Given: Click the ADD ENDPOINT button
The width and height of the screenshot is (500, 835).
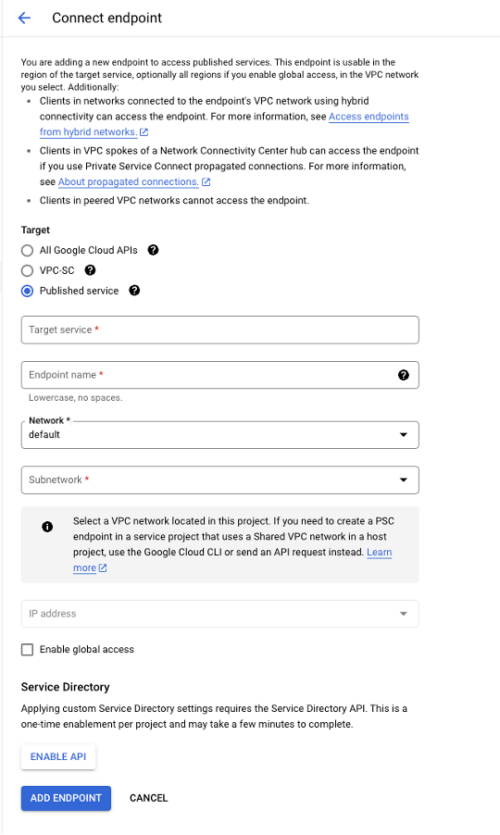Looking at the screenshot, I should (66, 798).
